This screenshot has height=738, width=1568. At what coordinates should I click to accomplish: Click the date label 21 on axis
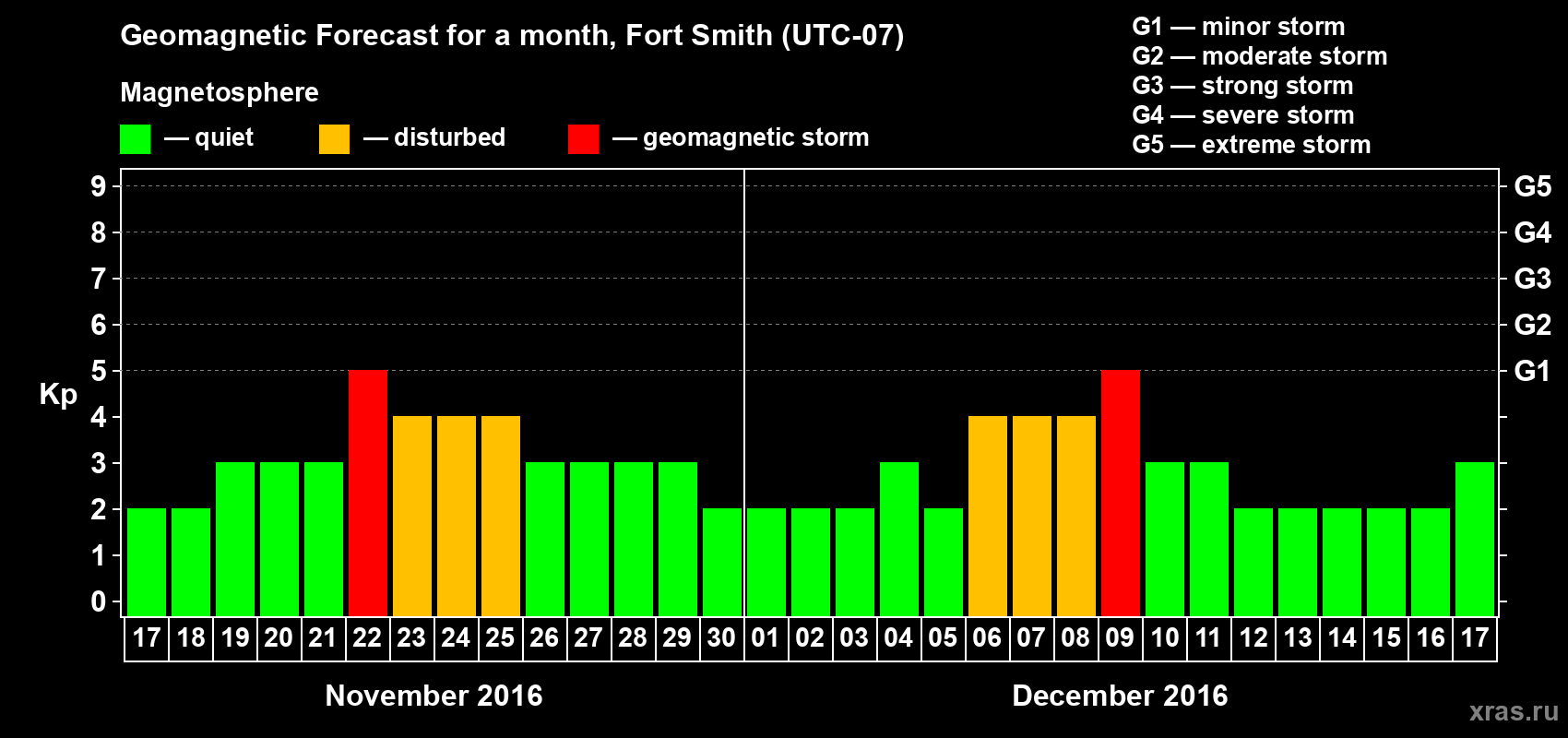click(x=323, y=638)
